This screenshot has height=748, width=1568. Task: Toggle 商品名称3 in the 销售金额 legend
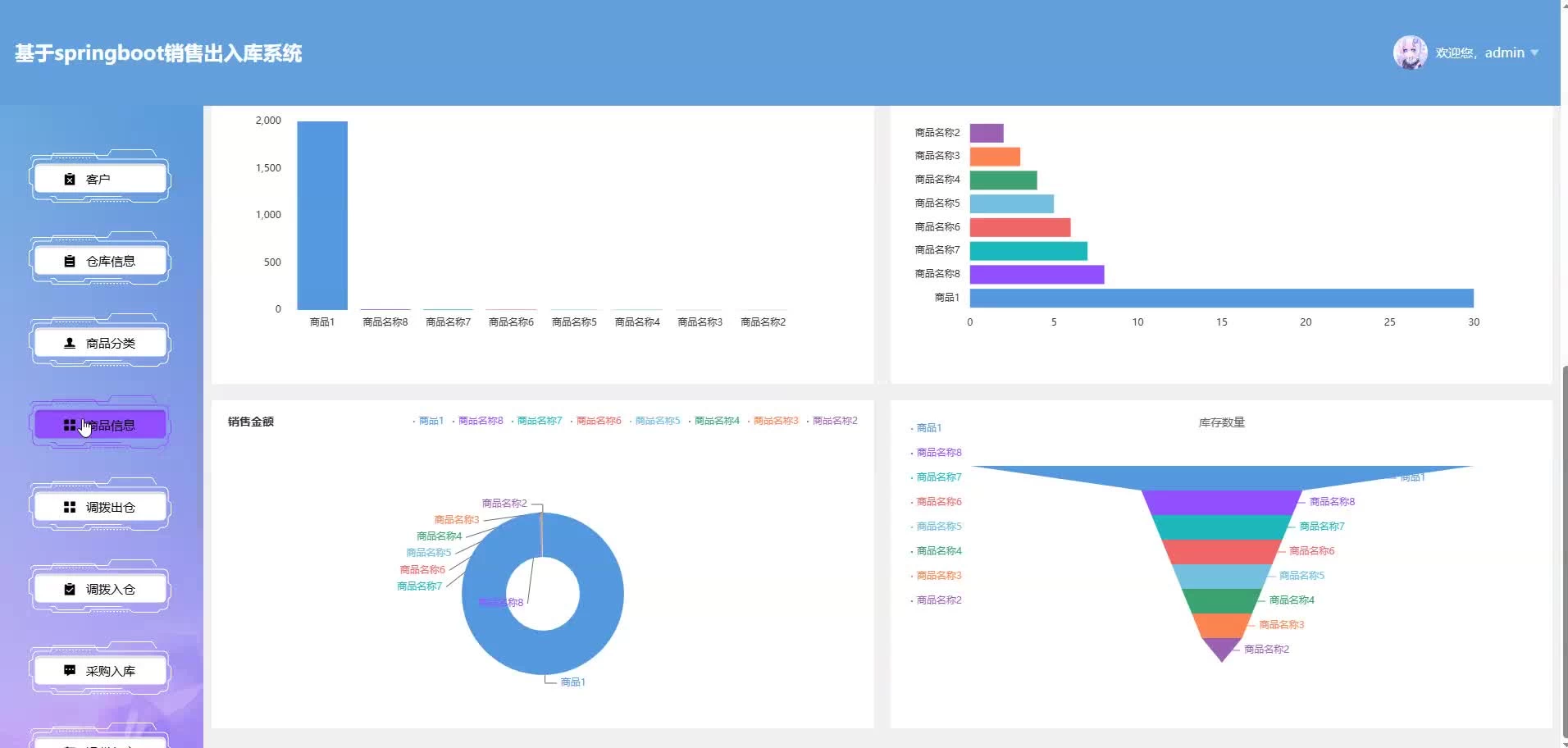(x=773, y=421)
